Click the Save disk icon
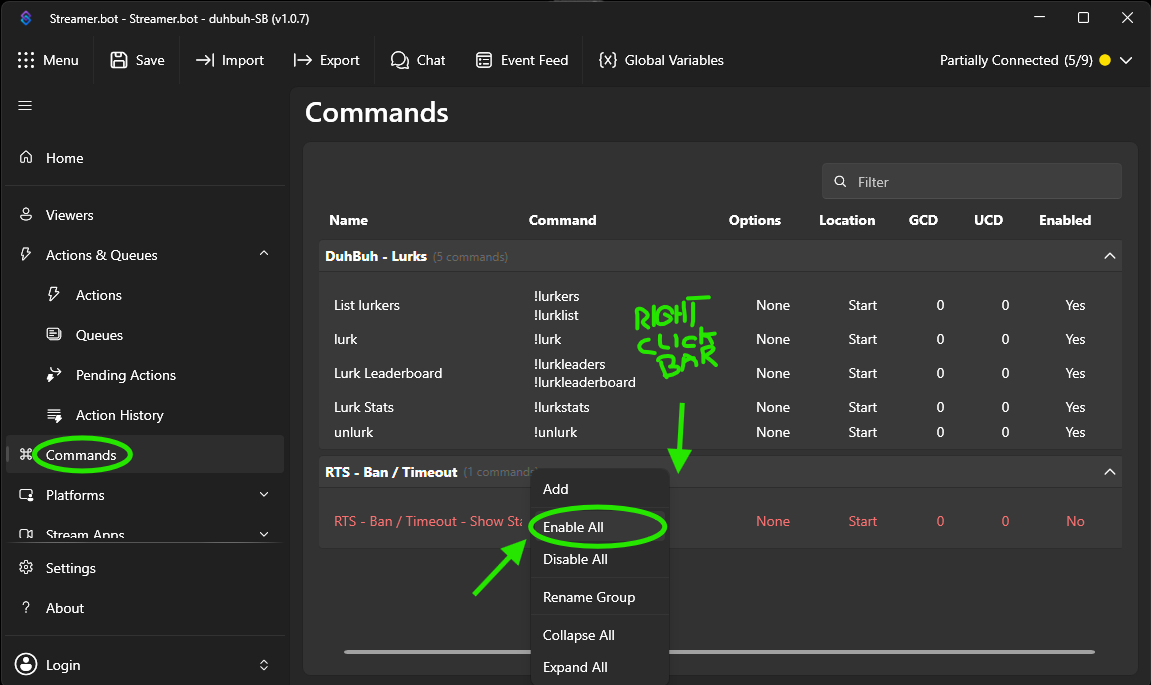 [119, 60]
